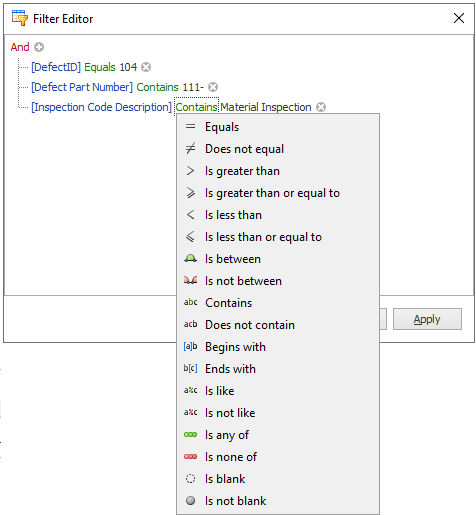Open Contains operator for Defect Part Number
The image size is (476, 515).
pos(158,87)
